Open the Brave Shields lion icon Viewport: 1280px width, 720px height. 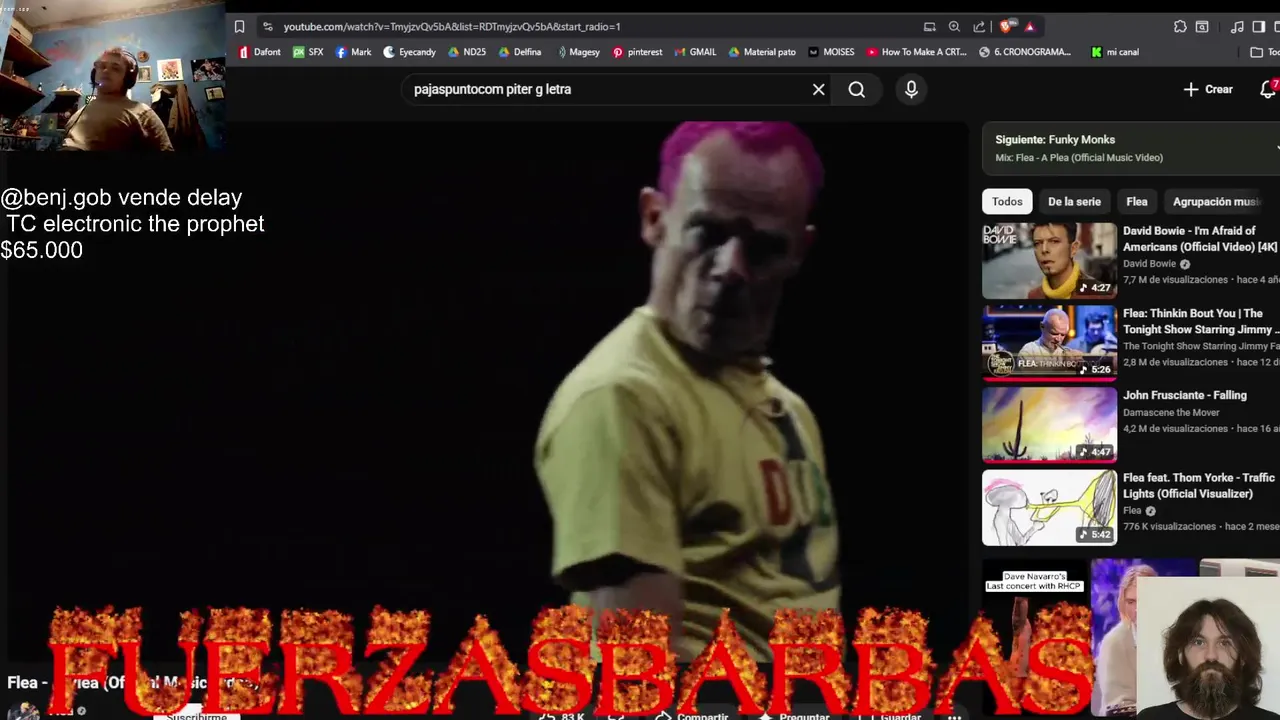pyautogui.click(x=1006, y=27)
